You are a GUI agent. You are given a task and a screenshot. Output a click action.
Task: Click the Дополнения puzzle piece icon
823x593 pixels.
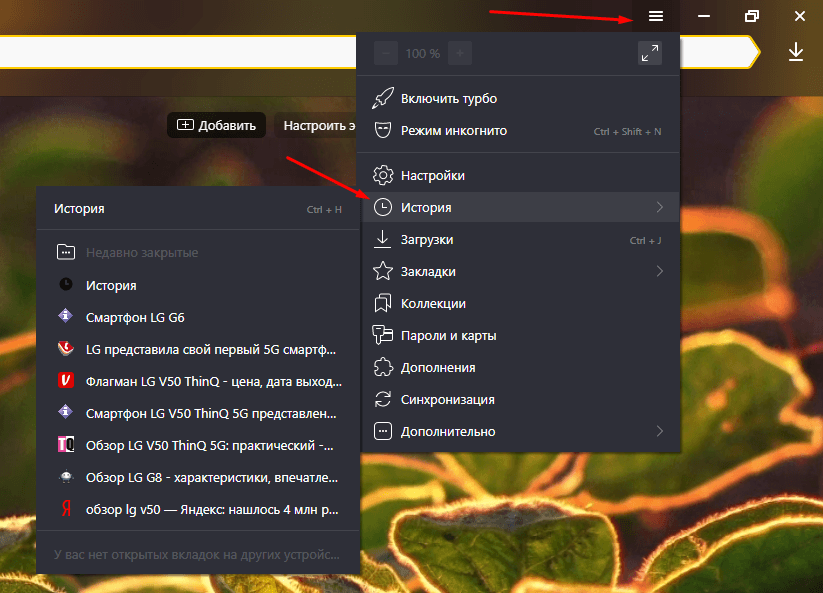pyautogui.click(x=383, y=367)
